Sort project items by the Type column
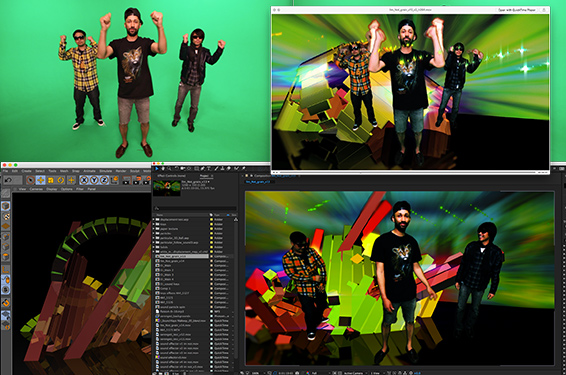The width and height of the screenshot is (566, 375). point(217,215)
